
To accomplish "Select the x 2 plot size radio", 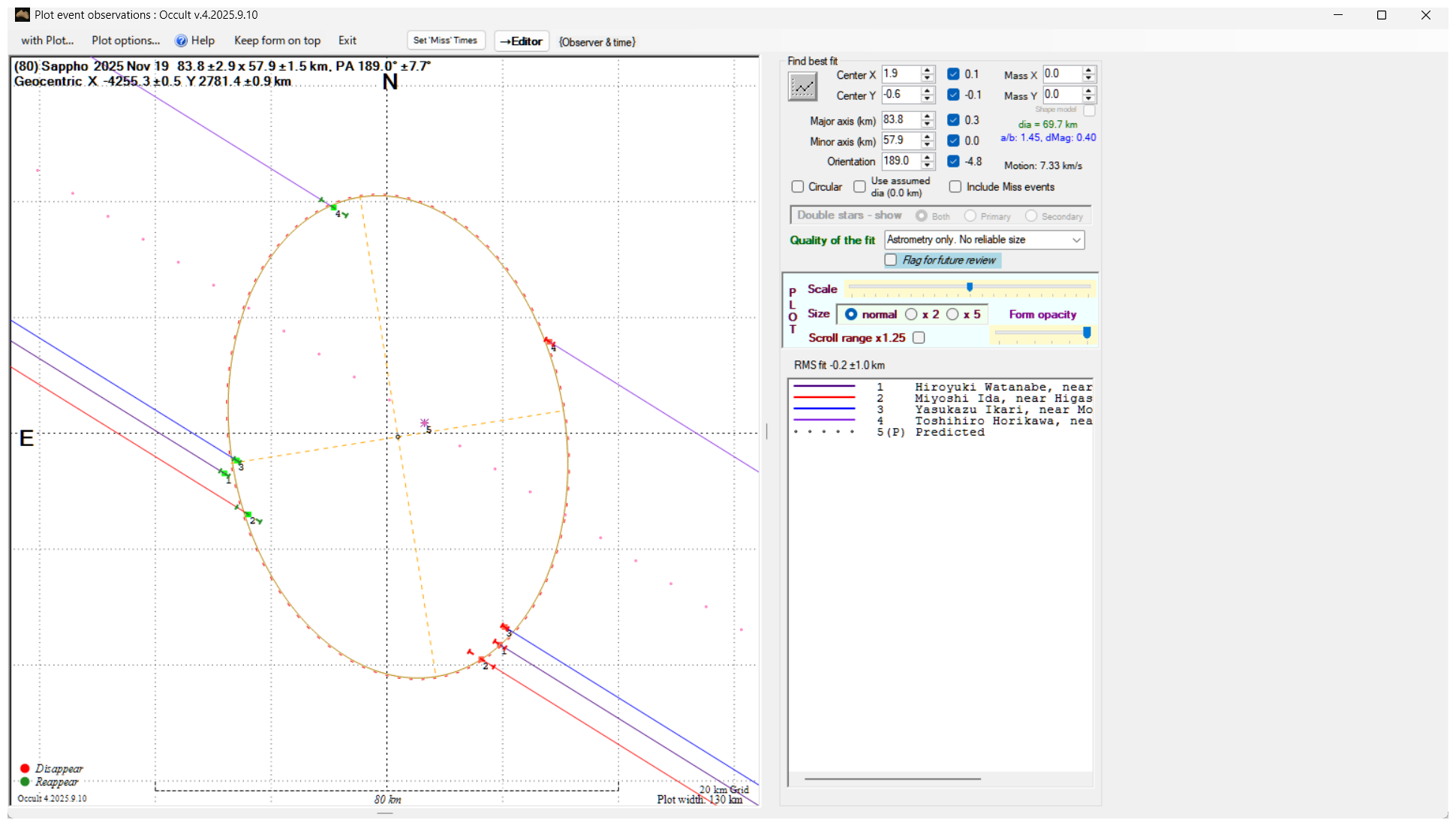I will (911, 314).
